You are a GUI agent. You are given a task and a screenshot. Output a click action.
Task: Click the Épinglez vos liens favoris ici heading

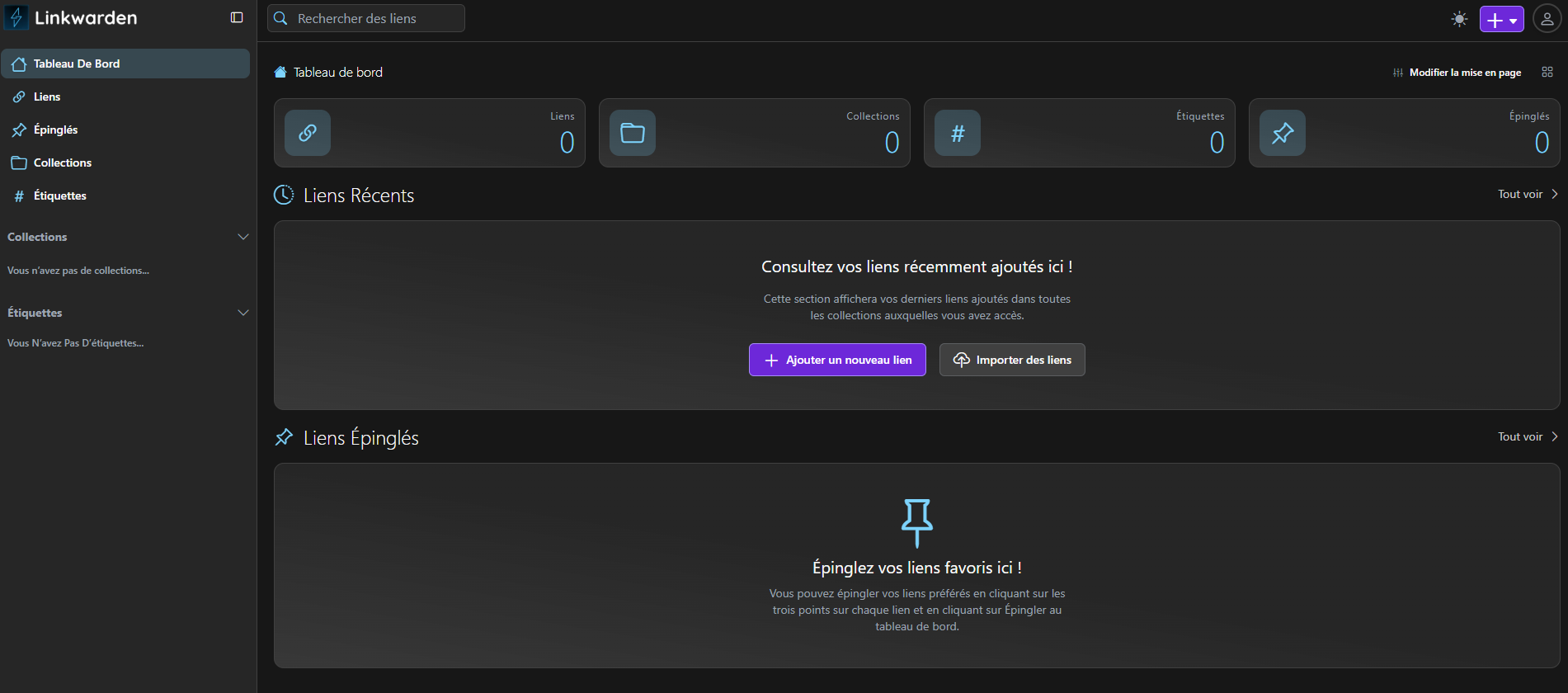coord(917,568)
